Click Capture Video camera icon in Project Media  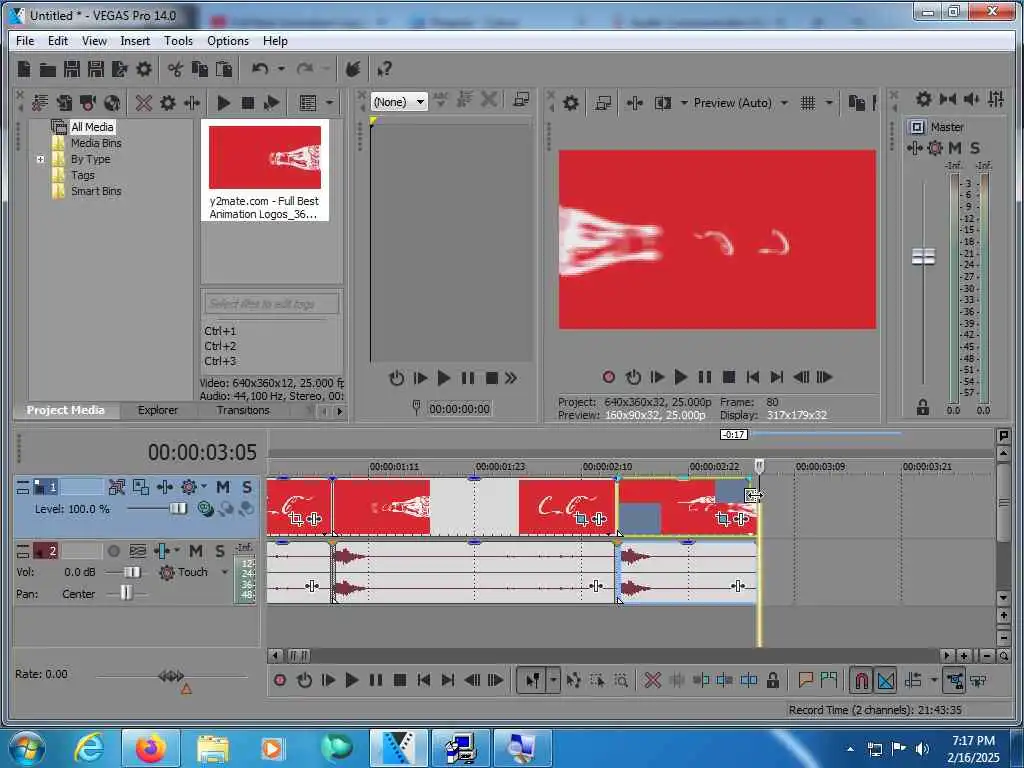tap(88, 103)
